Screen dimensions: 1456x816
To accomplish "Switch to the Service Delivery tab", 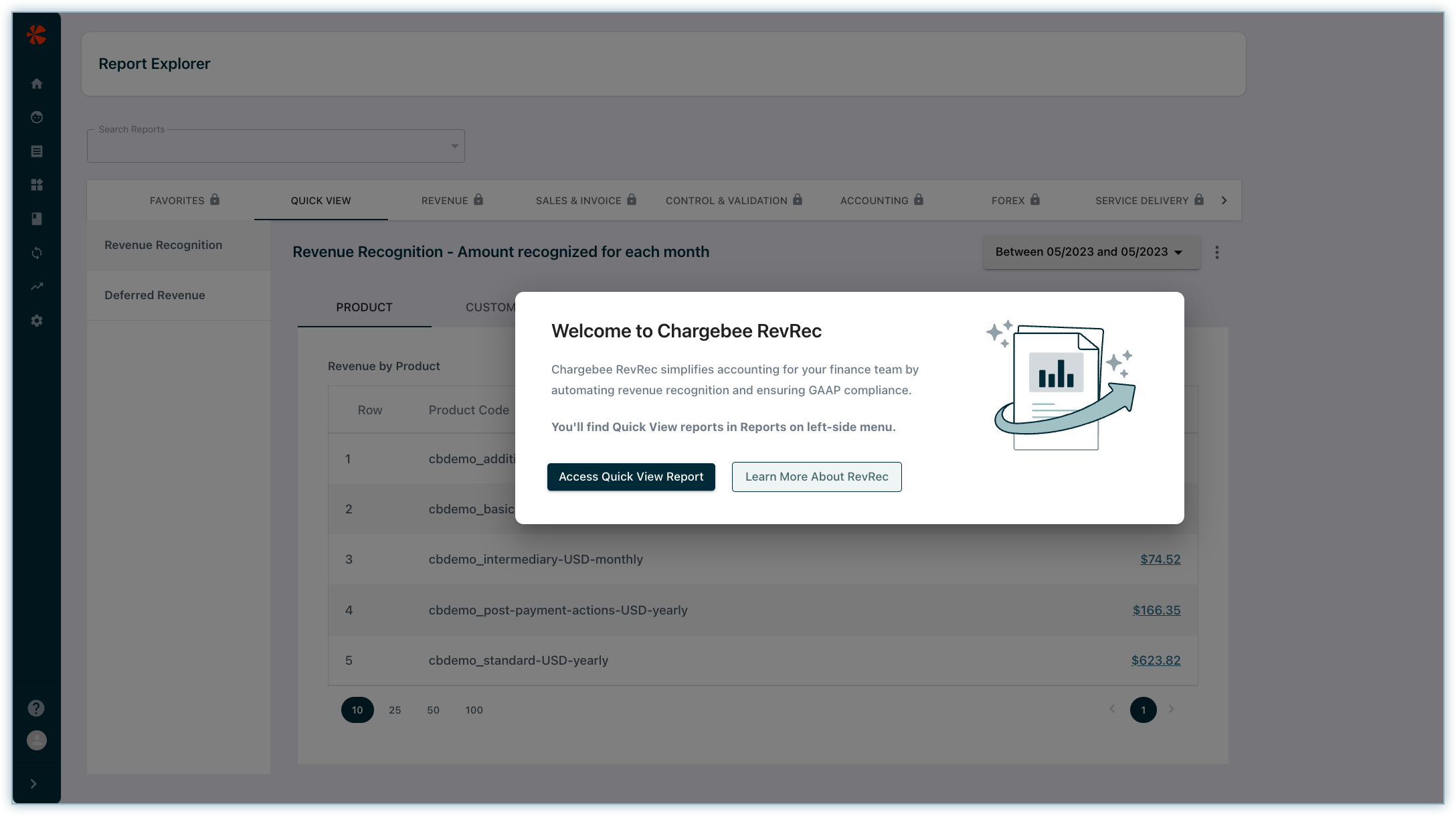I will point(1150,200).
